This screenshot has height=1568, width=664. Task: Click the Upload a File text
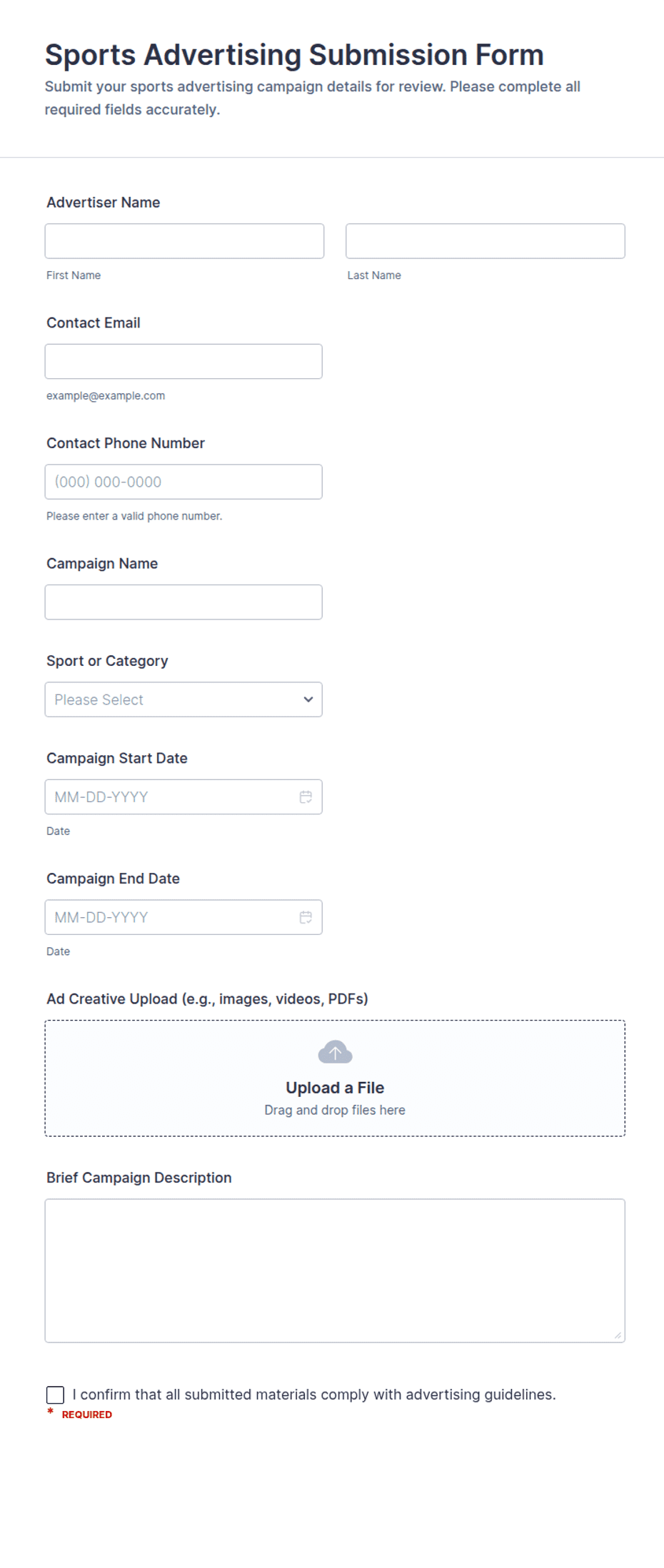click(335, 1088)
